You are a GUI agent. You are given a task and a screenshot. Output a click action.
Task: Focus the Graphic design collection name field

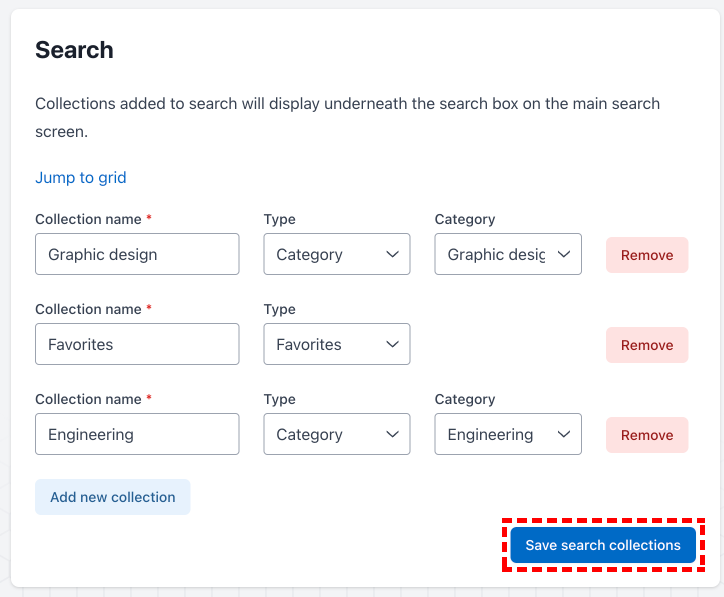click(137, 254)
